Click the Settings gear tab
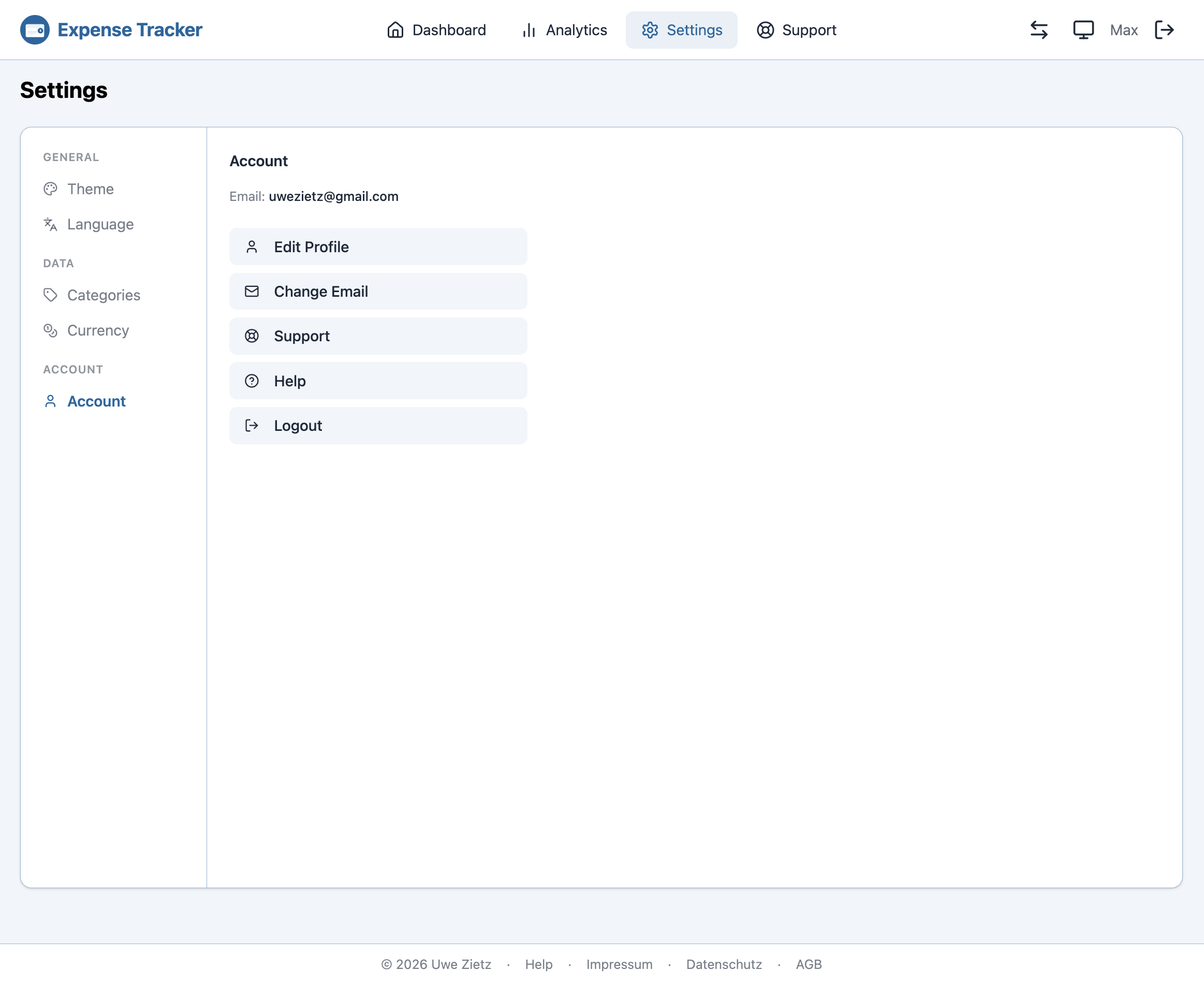Screen dimensions: 1204x985 click(x=681, y=30)
